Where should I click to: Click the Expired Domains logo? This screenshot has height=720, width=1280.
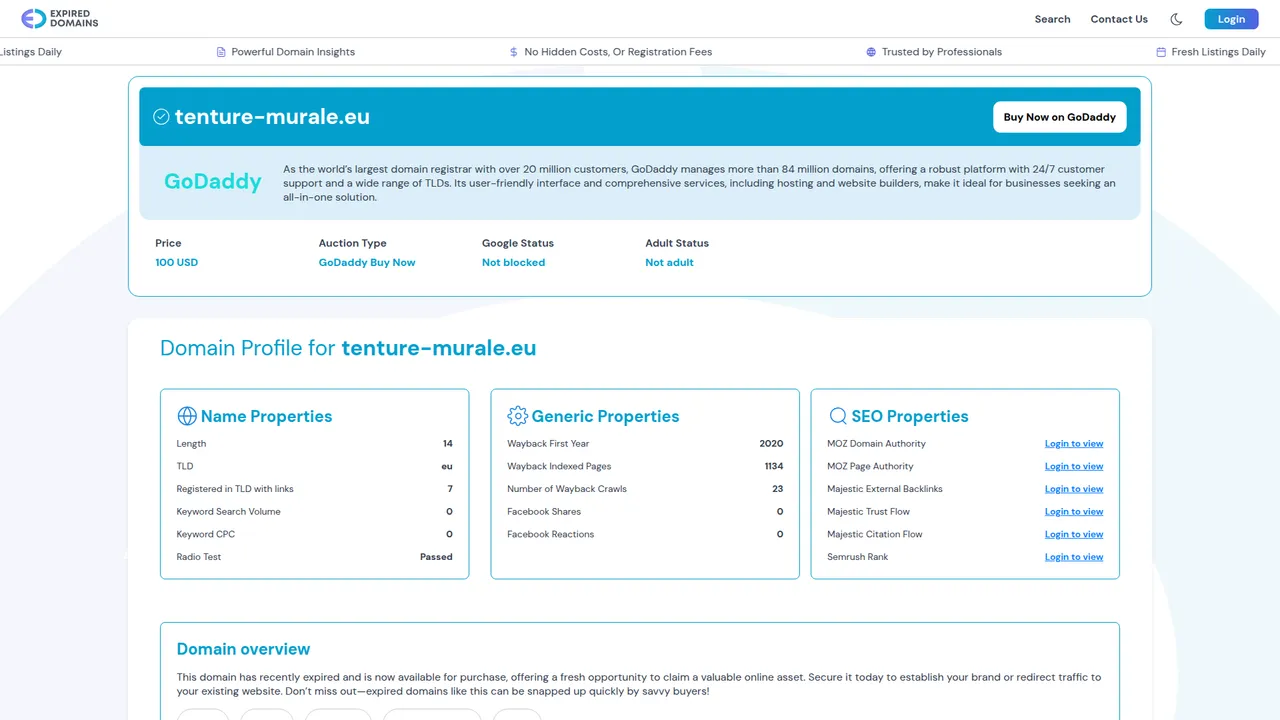click(x=60, y=19)
